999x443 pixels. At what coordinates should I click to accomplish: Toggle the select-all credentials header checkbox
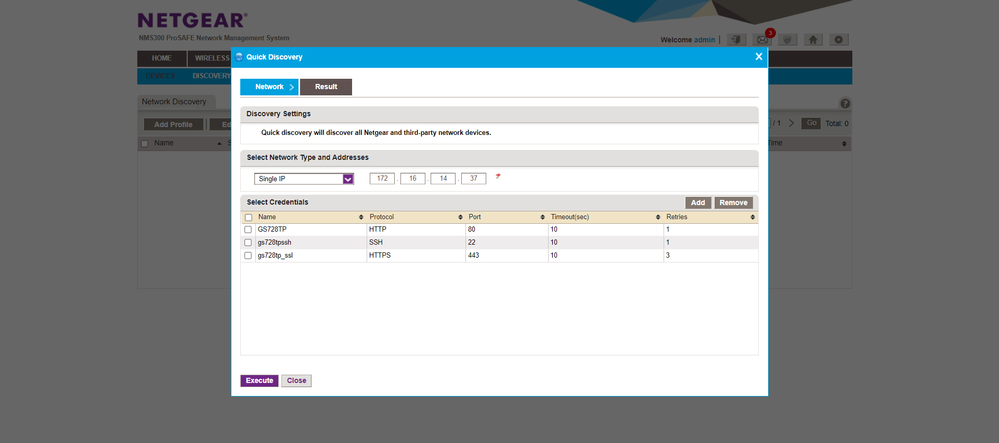coord(249,217)
